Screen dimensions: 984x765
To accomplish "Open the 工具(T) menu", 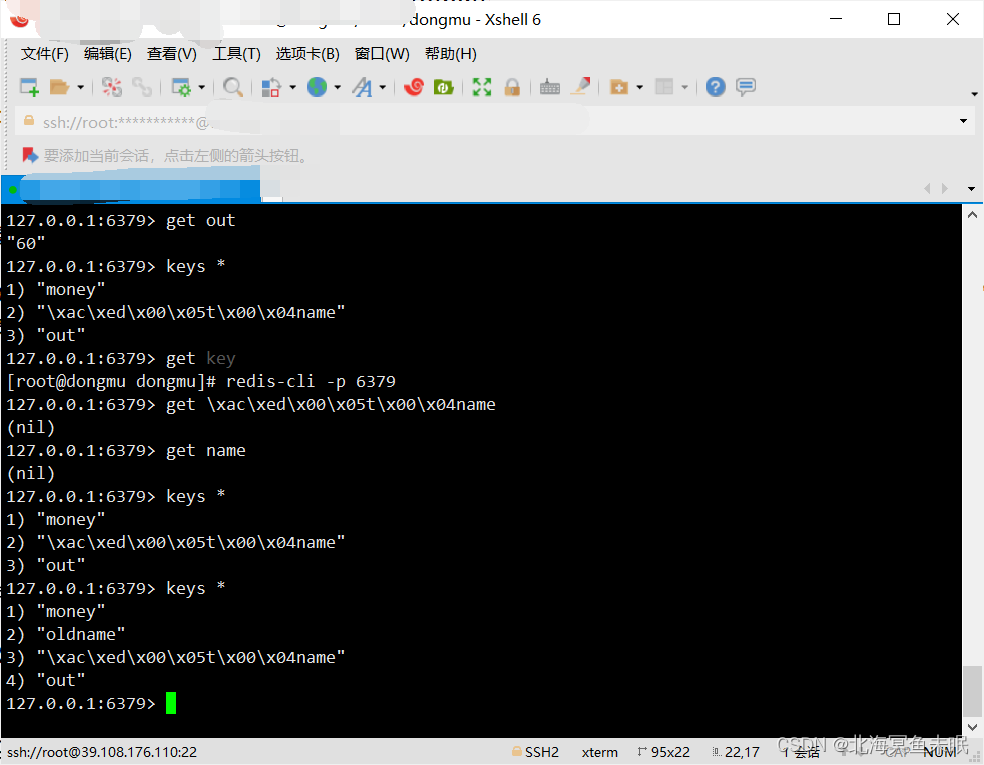I will pyautogui.click(x=236, y=54).
